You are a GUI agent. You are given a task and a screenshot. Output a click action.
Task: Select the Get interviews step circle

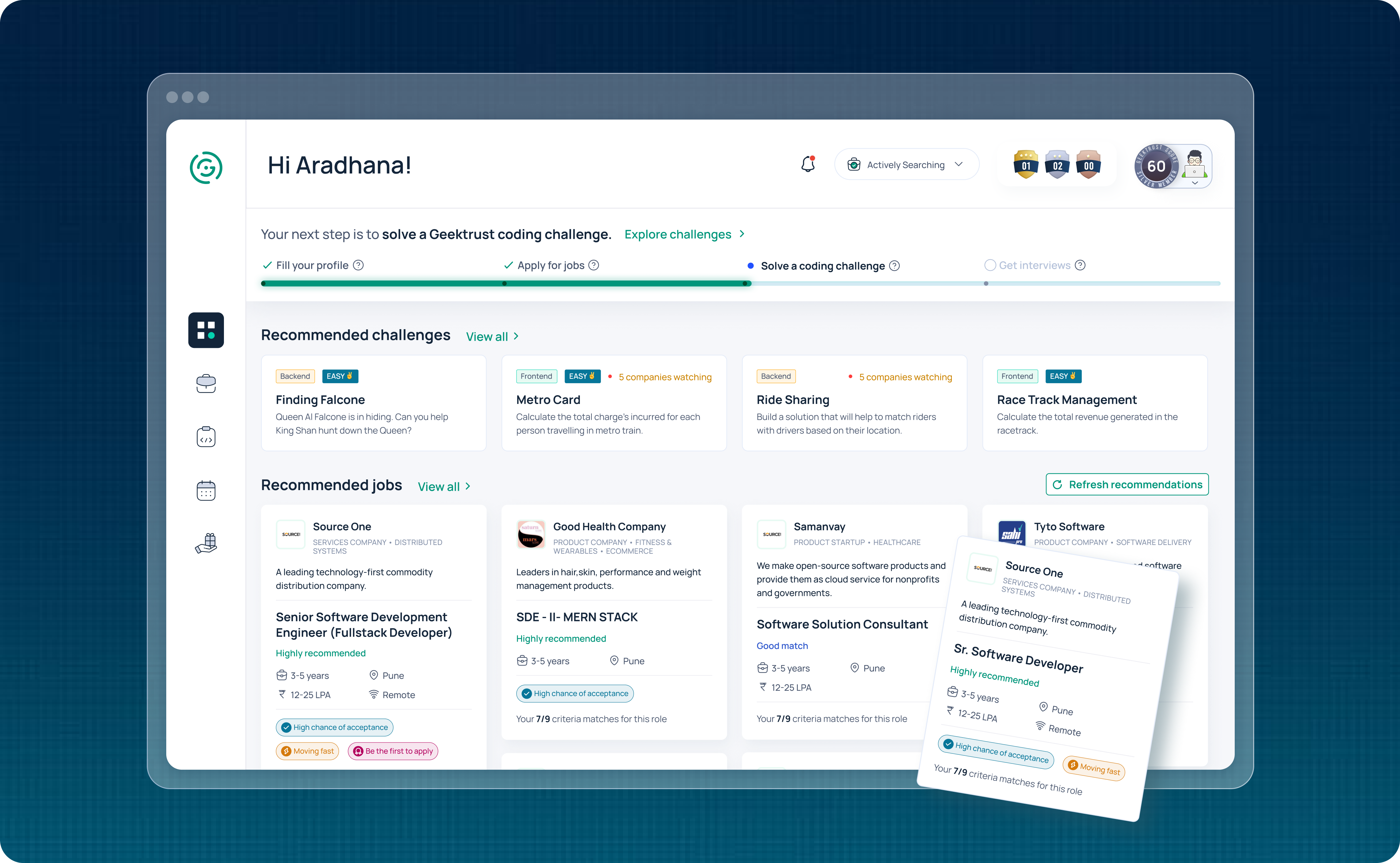(990, 265)
